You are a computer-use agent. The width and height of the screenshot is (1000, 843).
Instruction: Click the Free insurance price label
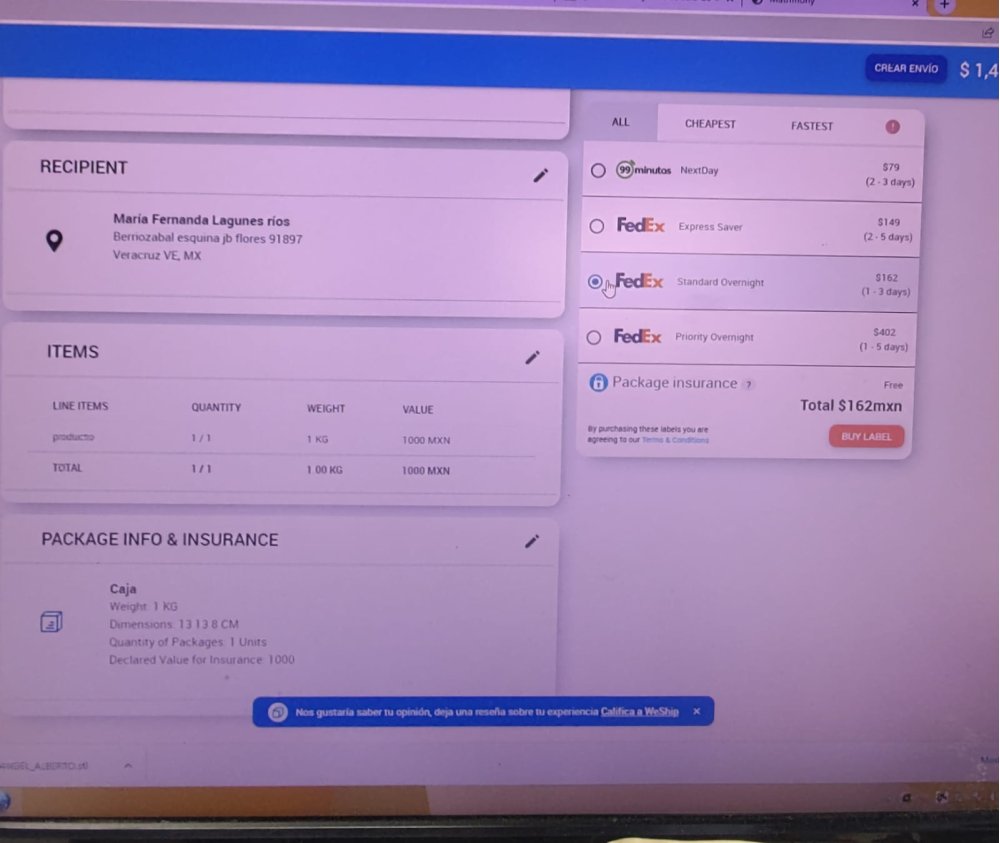(x=893, y=385)
